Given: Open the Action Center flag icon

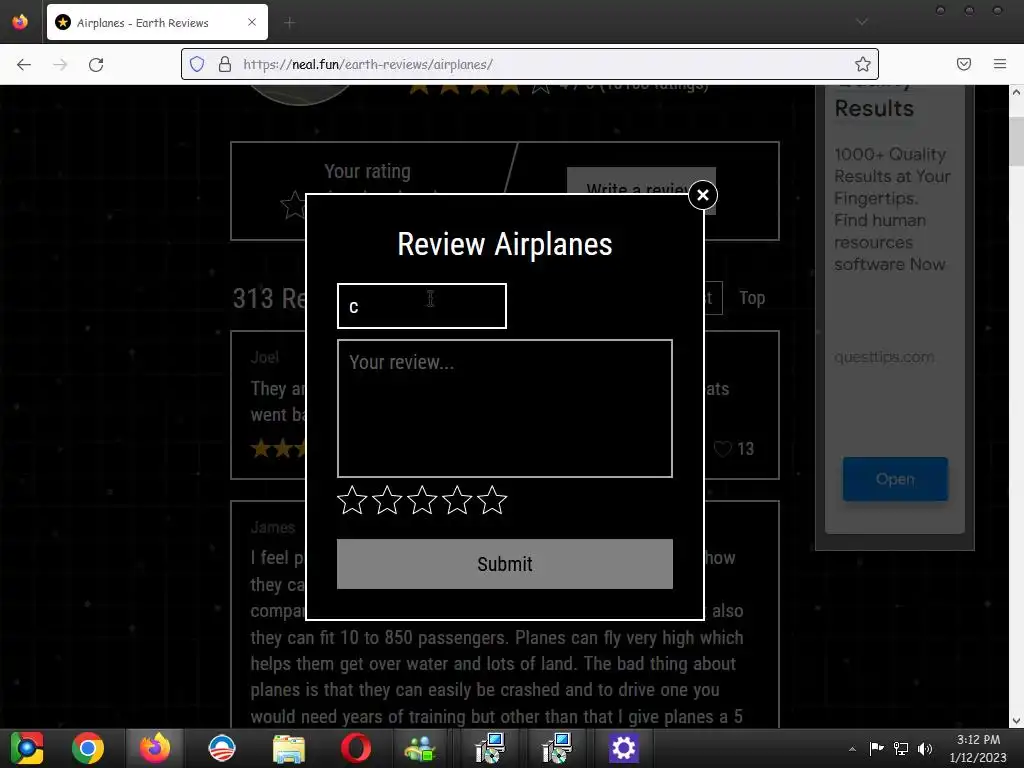Looking at the screenshot, I should coord(876,748).
